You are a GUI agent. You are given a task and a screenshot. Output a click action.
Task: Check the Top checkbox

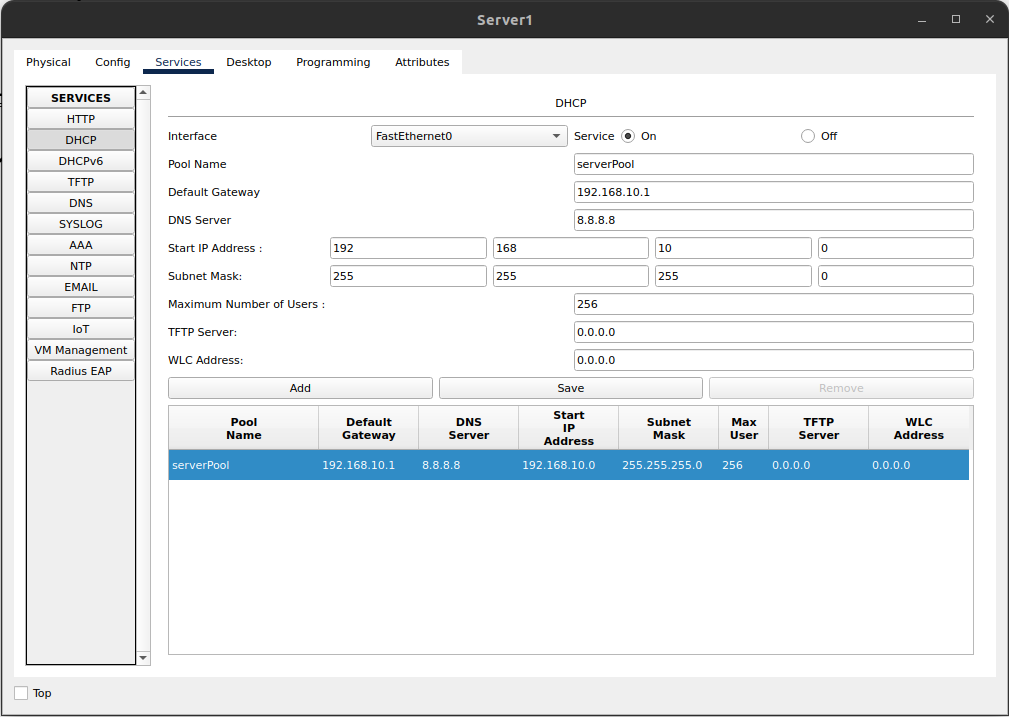pyautogui.click(x=21, y=692)
